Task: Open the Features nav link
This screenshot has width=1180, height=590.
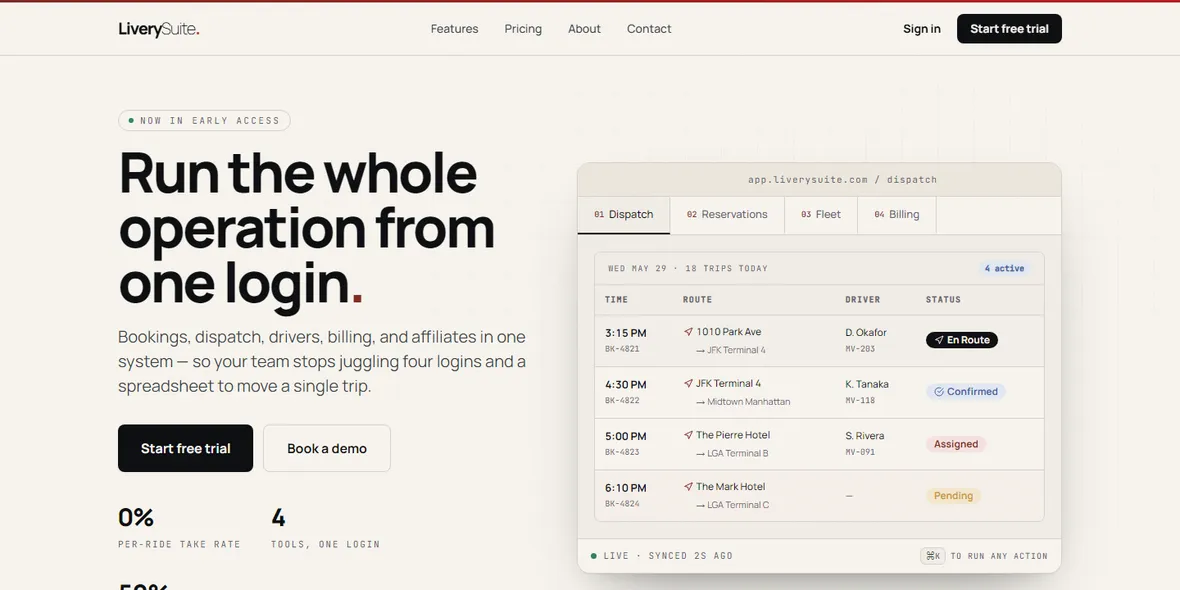Action: pyautogui.click(x=455, y=29)
